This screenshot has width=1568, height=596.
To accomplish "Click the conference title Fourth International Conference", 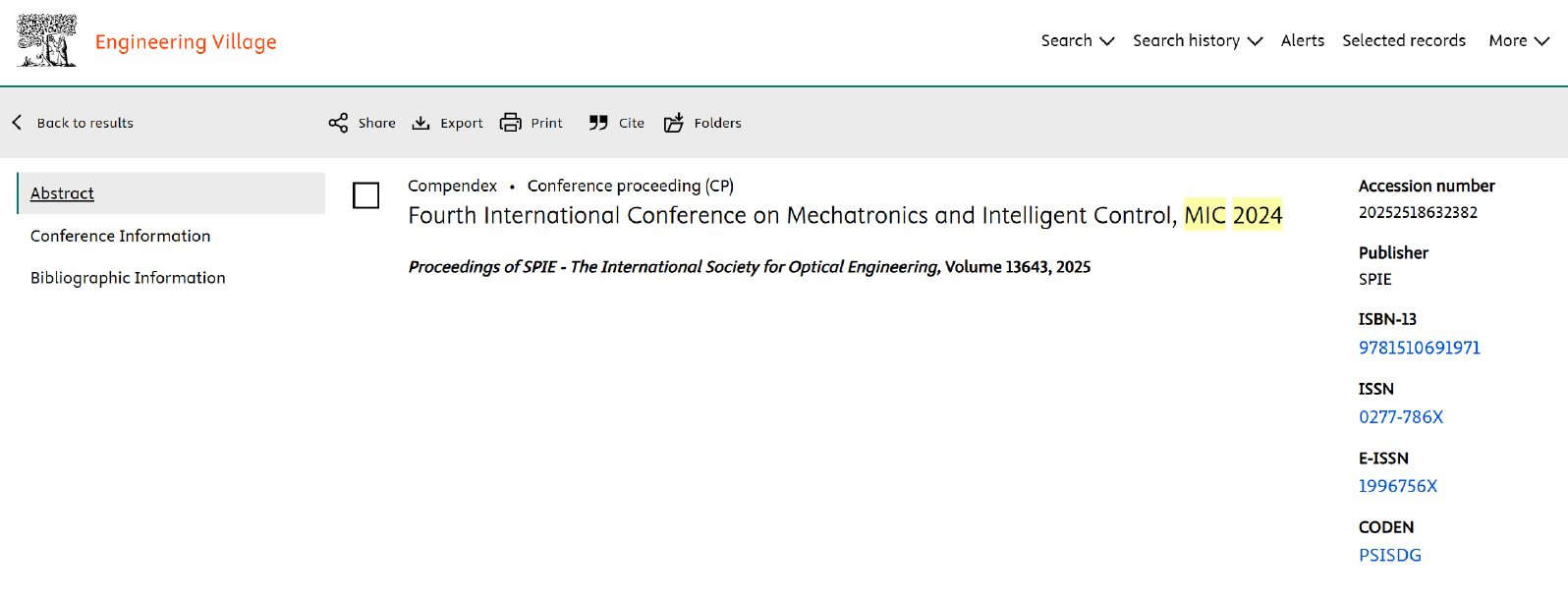I will (845, 215).
